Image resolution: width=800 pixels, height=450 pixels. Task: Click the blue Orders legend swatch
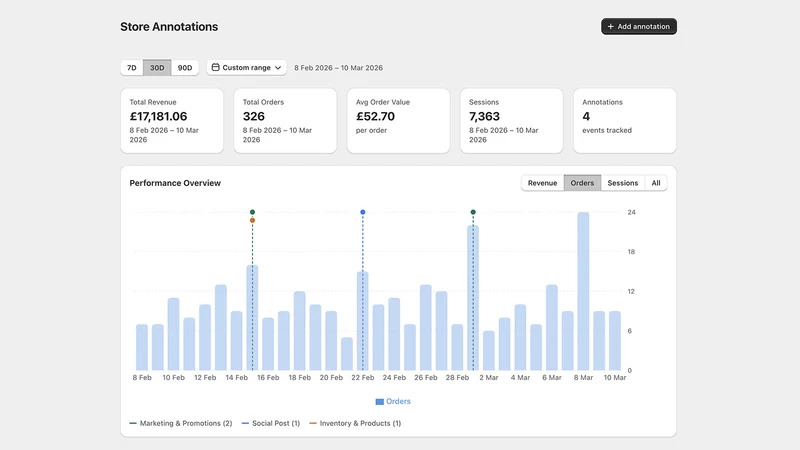point(380,402)
